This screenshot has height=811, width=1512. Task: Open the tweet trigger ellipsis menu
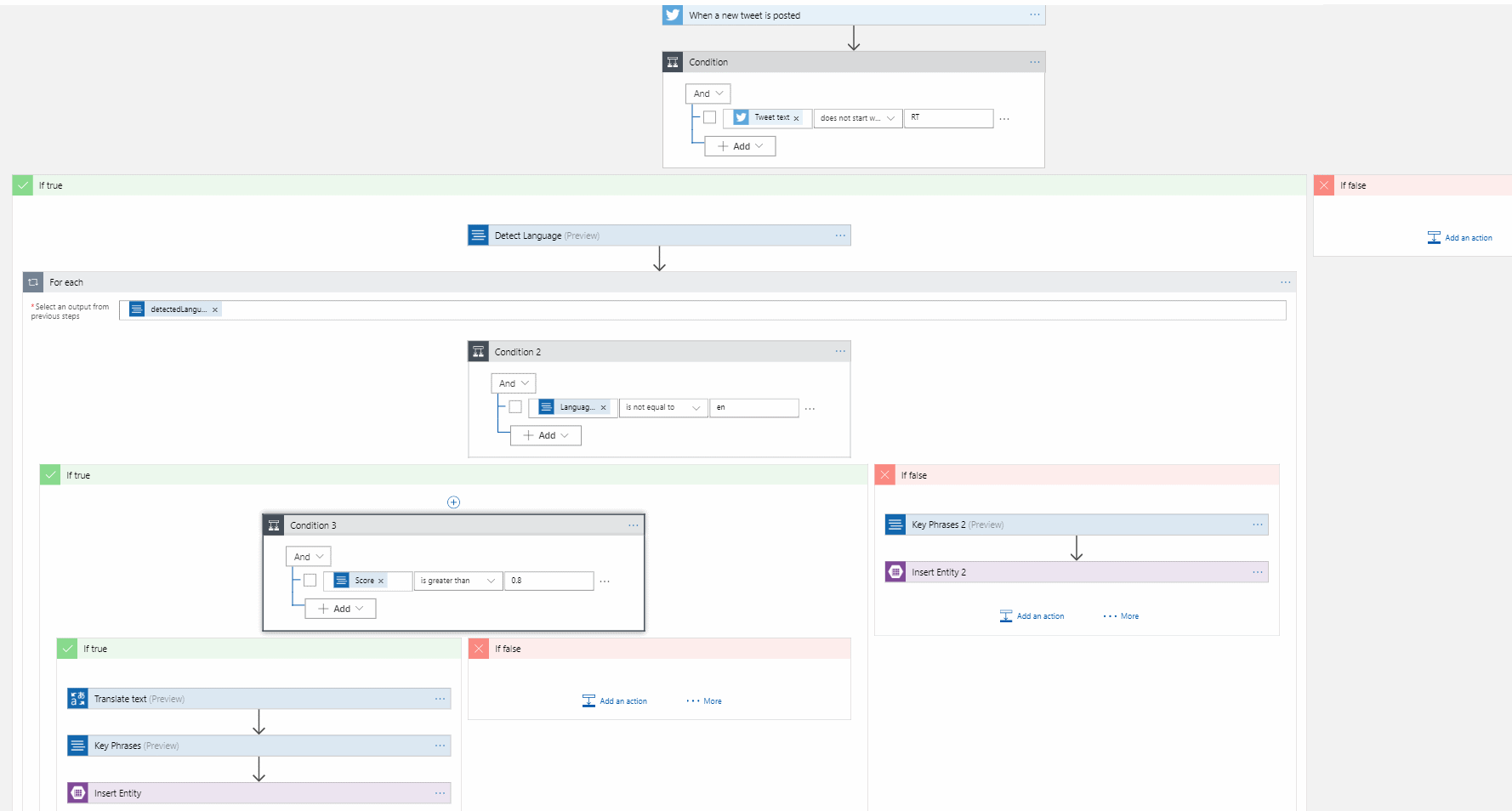tap(1034, 14)
